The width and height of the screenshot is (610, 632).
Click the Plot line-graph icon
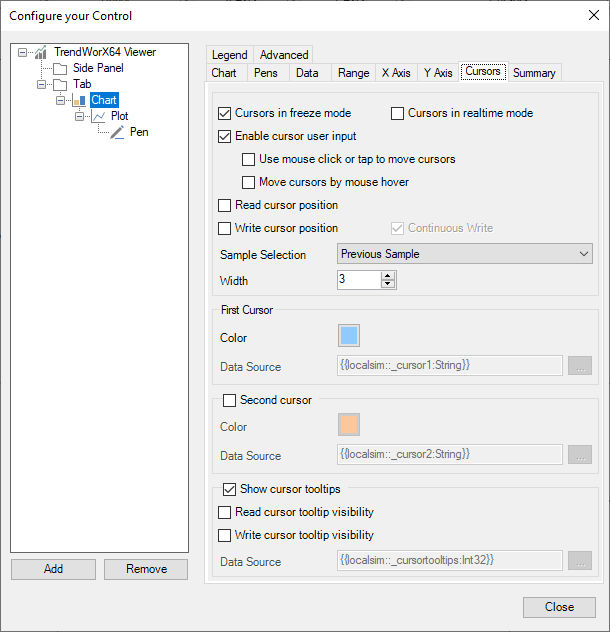[98, 116]
